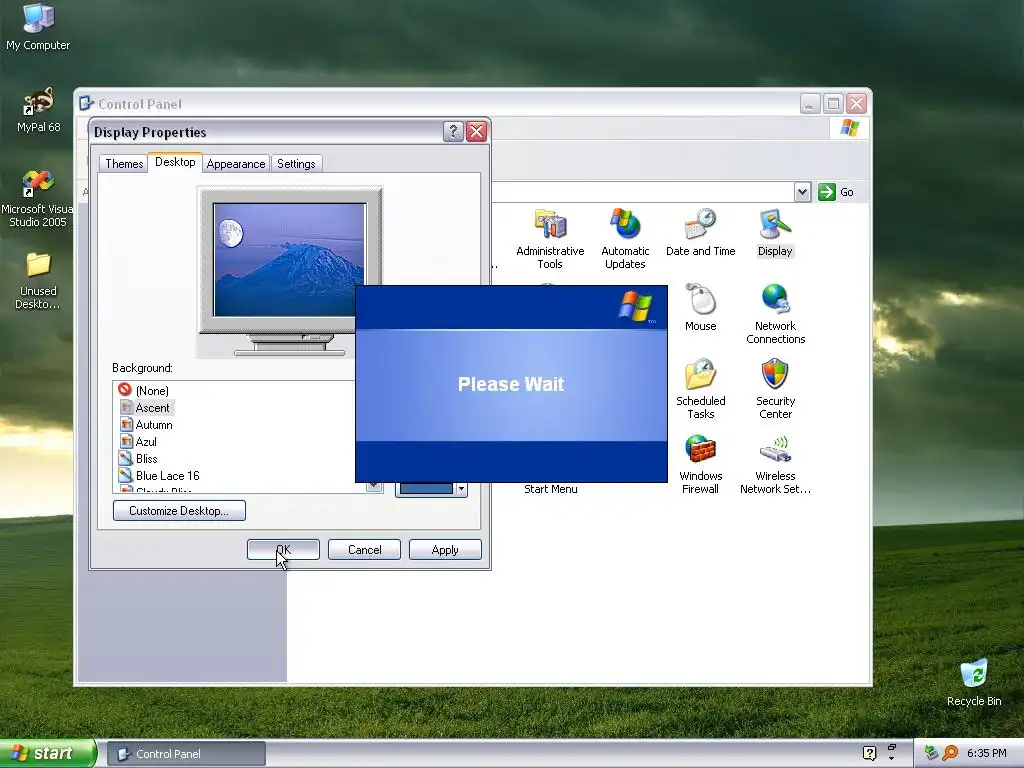Screen dimensions: 1024x768
Task: Click the Start Menu label in Control Panel
Action: (x=551, y=488)
